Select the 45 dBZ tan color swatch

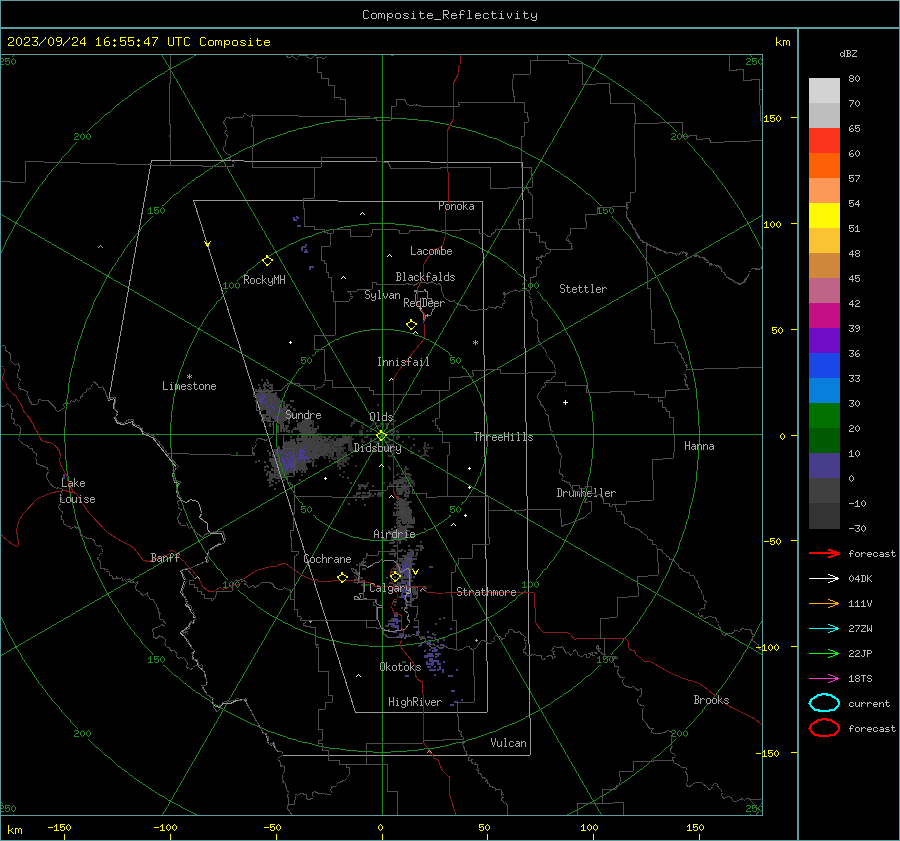click(824, 265)
